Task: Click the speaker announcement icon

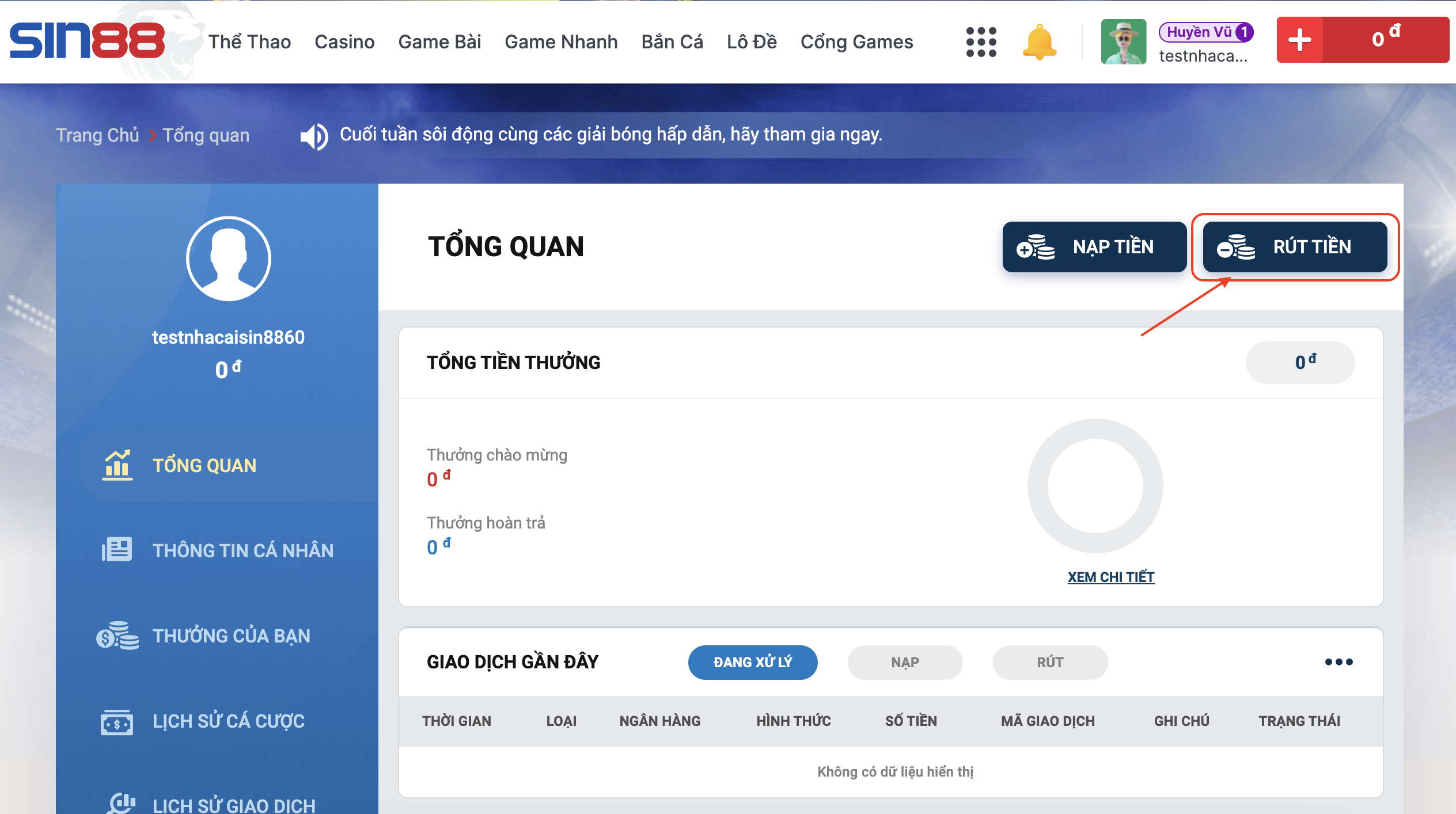Action: click(314, 136)
